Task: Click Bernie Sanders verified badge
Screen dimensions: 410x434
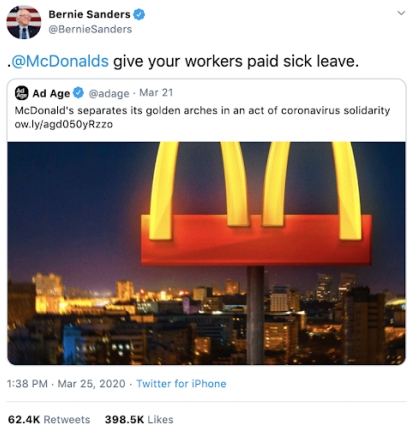Action: click(139, 14)
